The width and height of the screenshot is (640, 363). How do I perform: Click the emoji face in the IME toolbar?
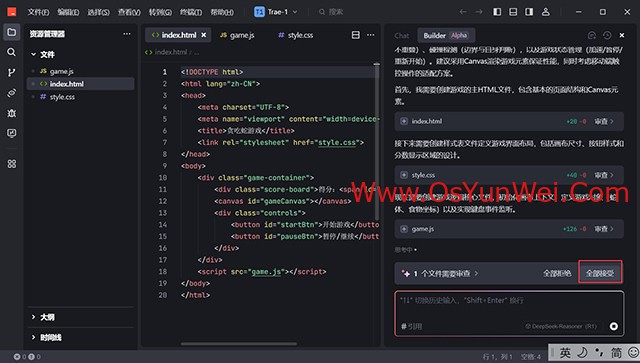click(633, 352)
